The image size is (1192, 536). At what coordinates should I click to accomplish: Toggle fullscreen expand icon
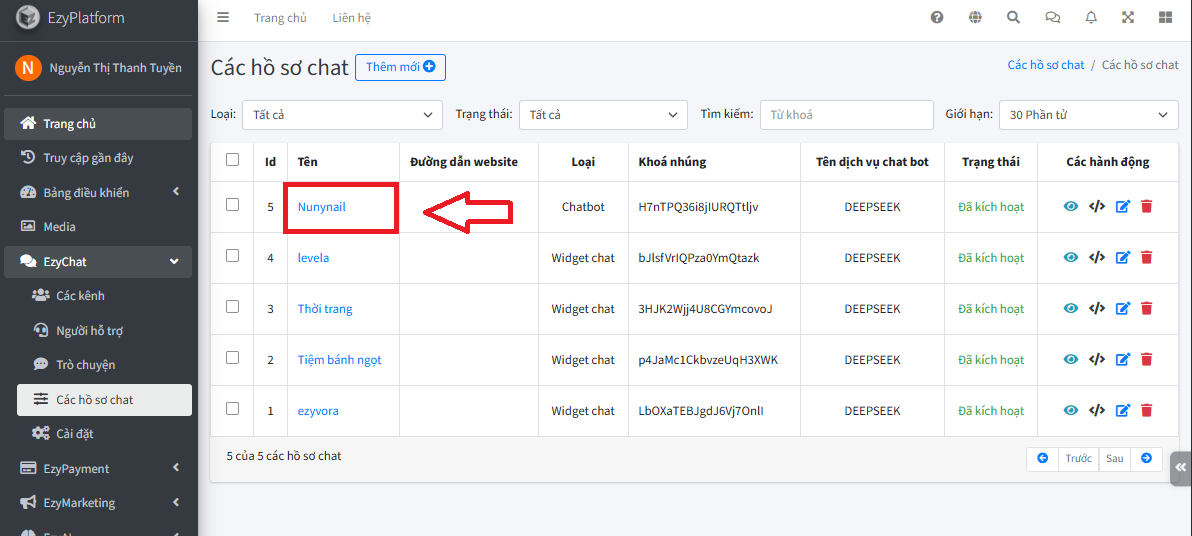click(x=1128, y=17)
